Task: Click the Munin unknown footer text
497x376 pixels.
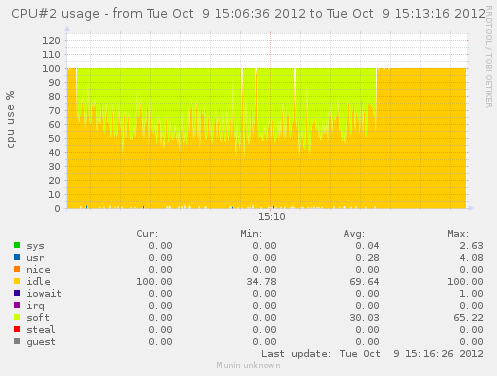Action: [248, 365]
